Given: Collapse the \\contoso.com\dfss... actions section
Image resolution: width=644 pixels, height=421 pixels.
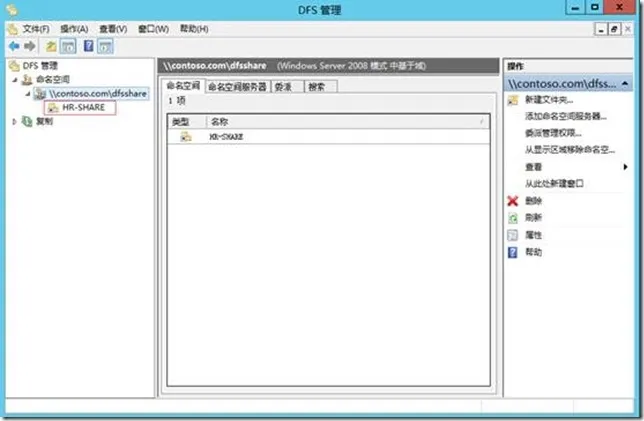Looking at the screenshot, I should [625, 83].
